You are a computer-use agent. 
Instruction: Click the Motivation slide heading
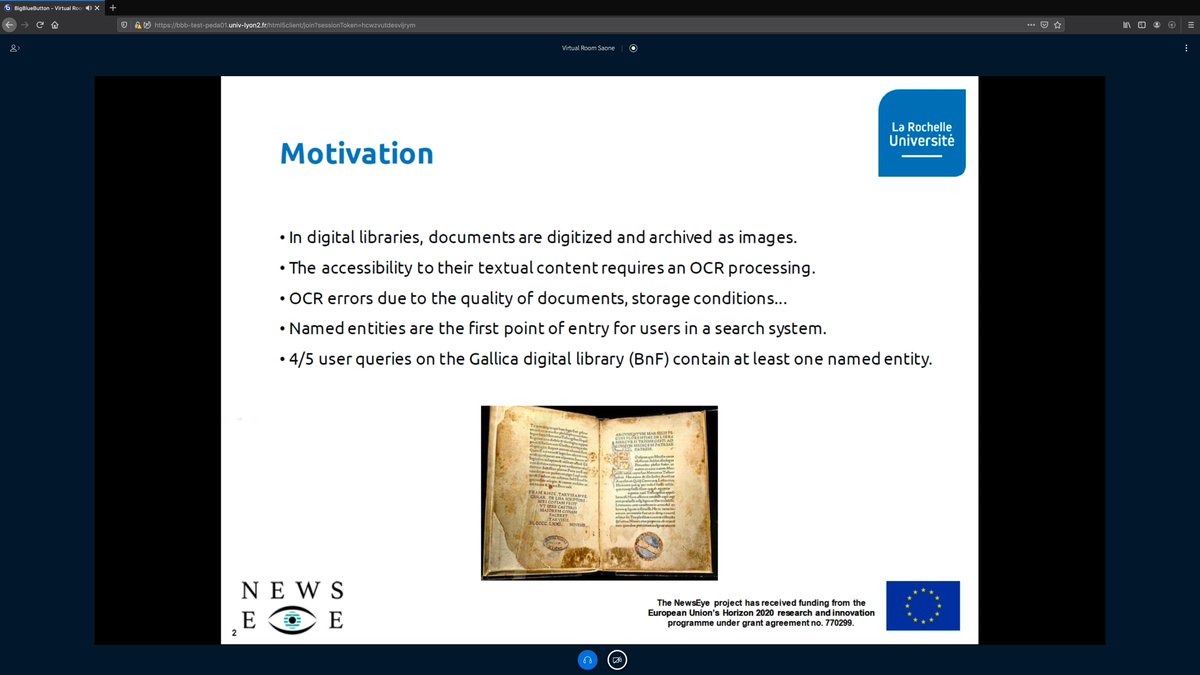click(x=357, y=153)
